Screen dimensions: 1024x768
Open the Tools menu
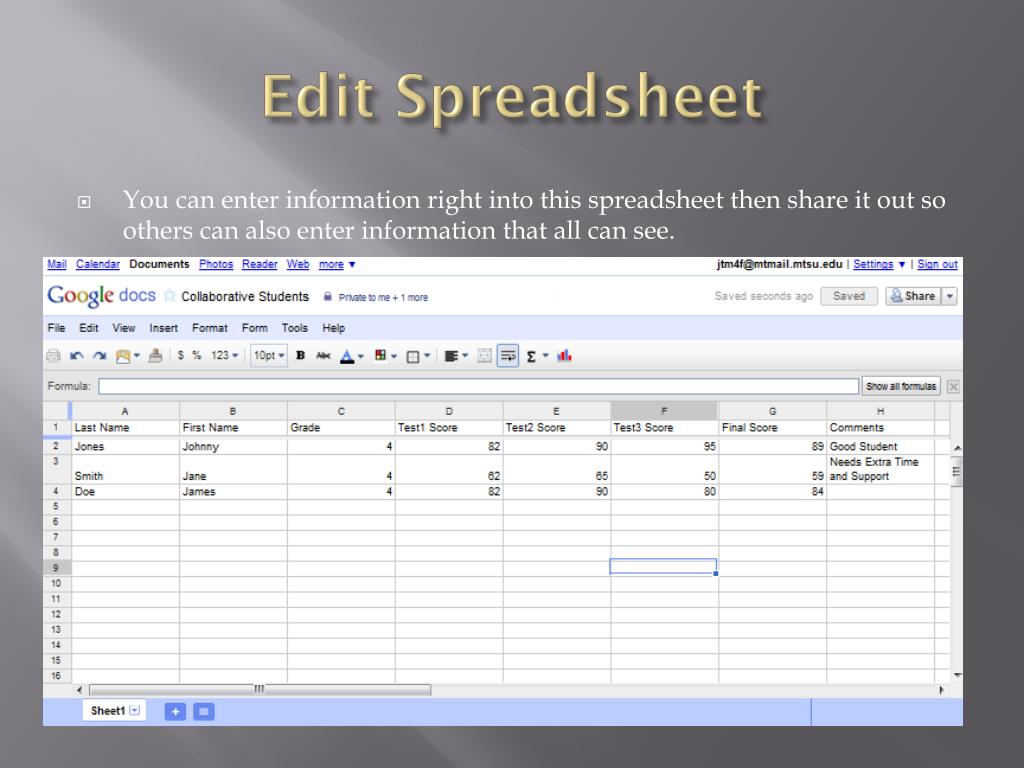click(x=295, y=328)
